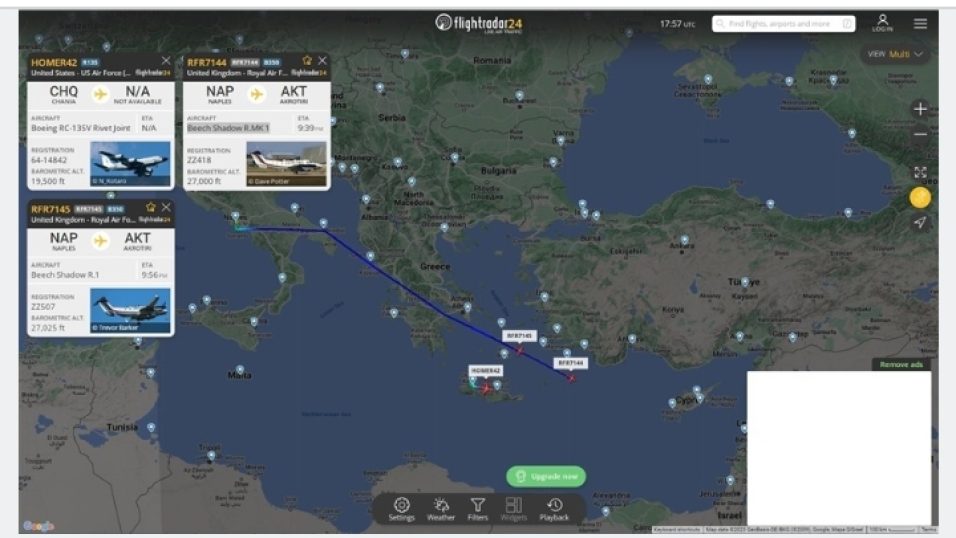Center map on my location arrow
The image size is (956, 538).
[920, 223]
